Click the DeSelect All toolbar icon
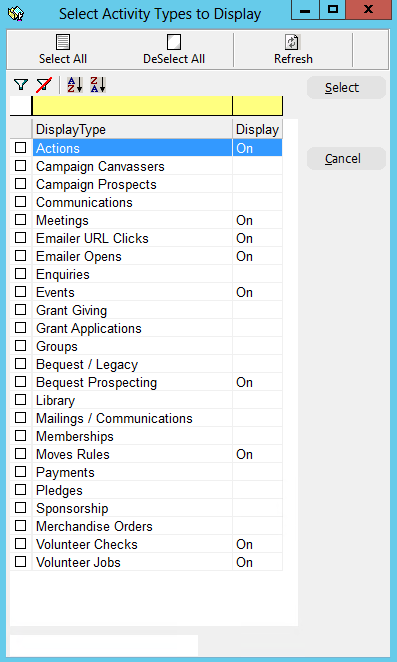Viewport: 397px width, 662px height. pyautogui.click(x=174, y=42)
